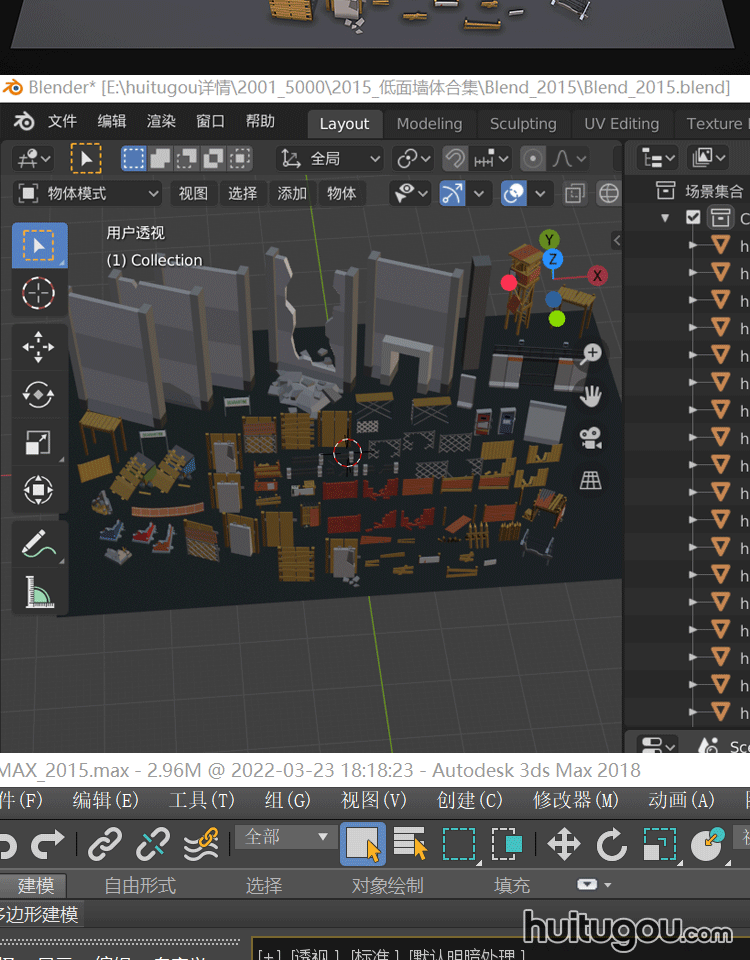Toggle show overlays button in viewport header
The width and height of the screenshot is (750, 960).
pos(514,194)
